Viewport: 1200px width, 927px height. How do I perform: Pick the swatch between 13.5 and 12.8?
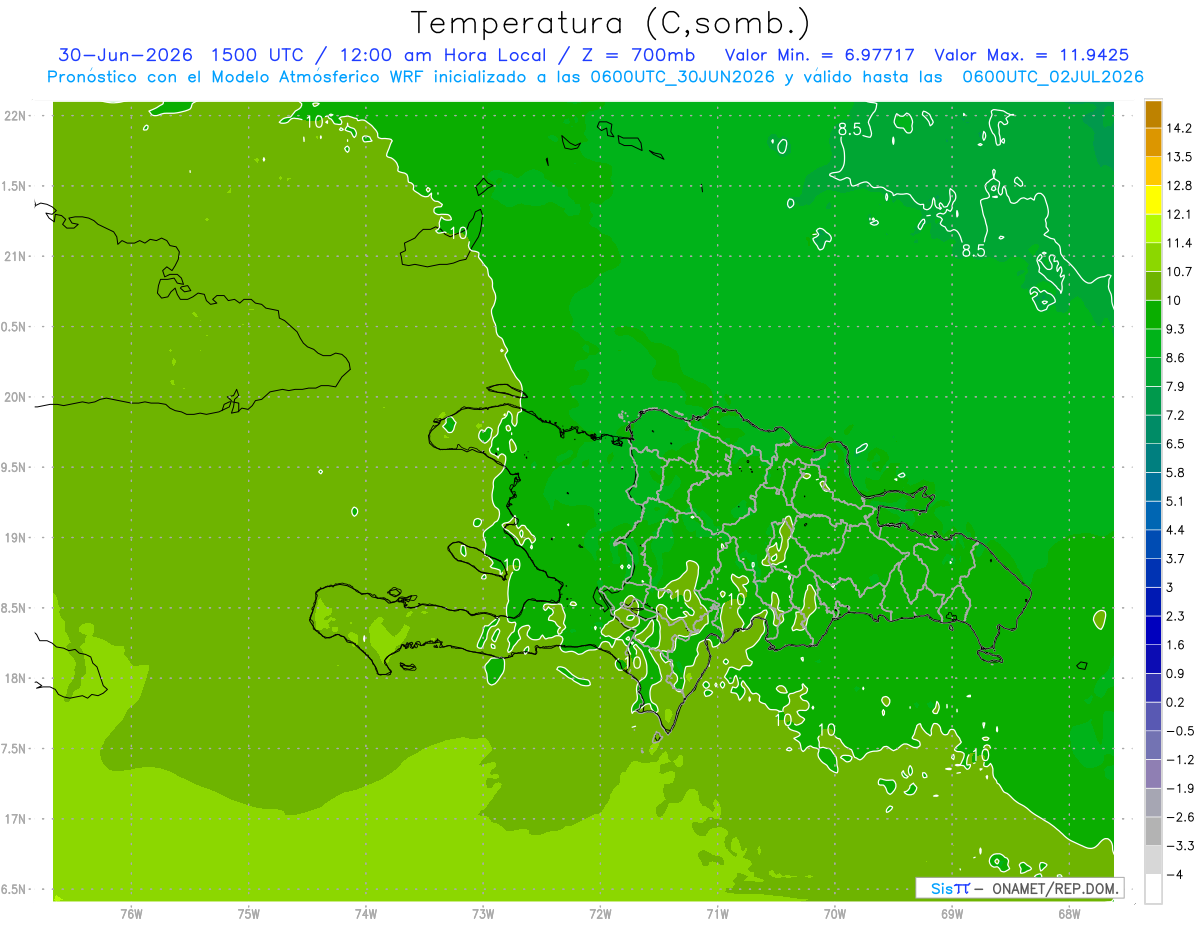(1153, 171)
